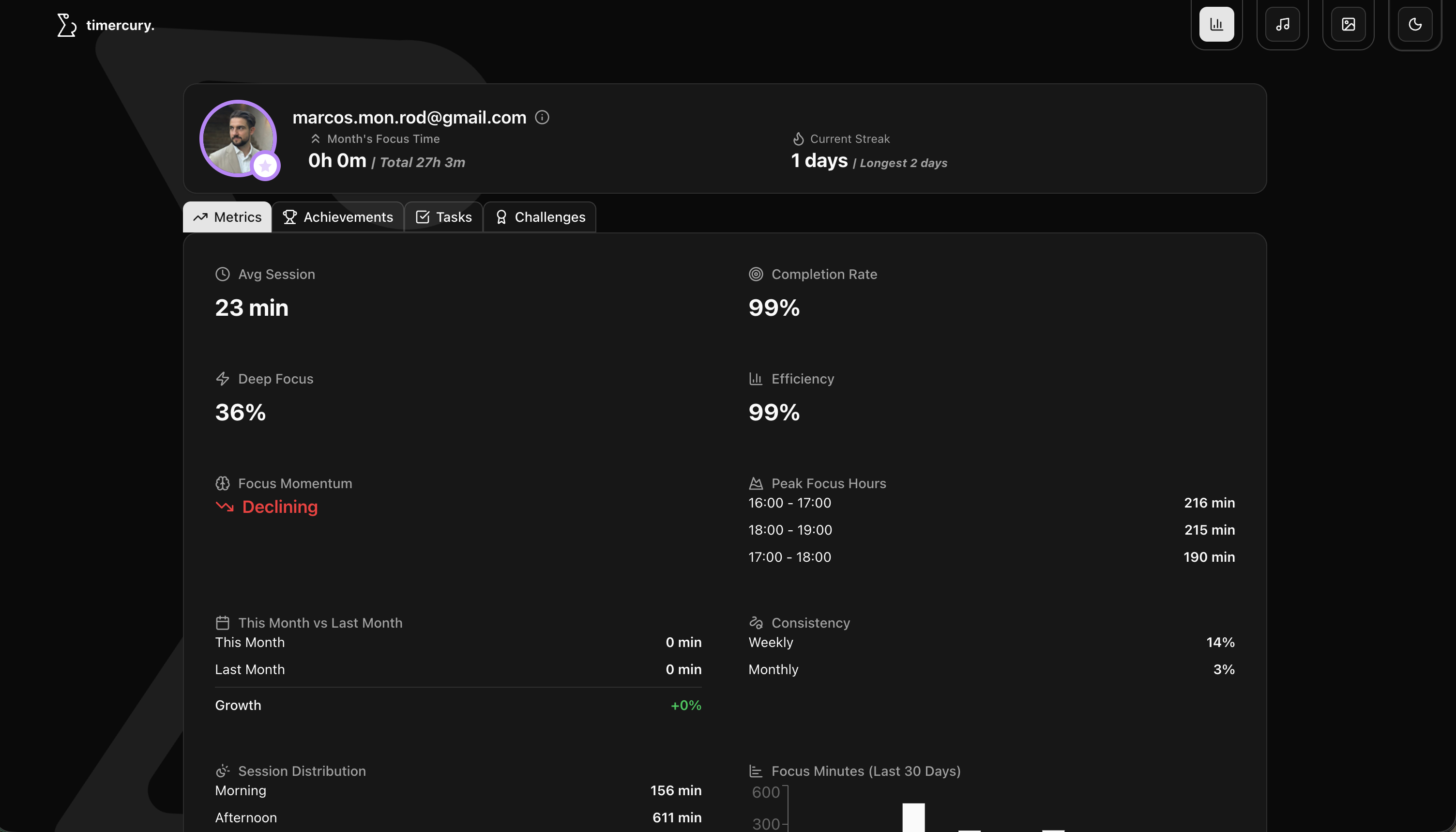Click the red Declining momentum label

tap(280, 507)
